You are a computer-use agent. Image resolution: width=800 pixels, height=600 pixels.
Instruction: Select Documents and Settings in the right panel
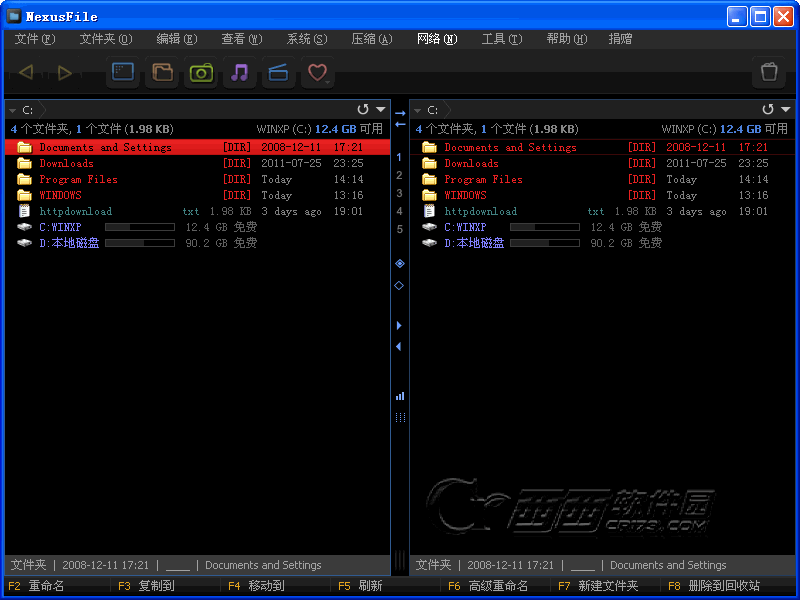[603, 147]
